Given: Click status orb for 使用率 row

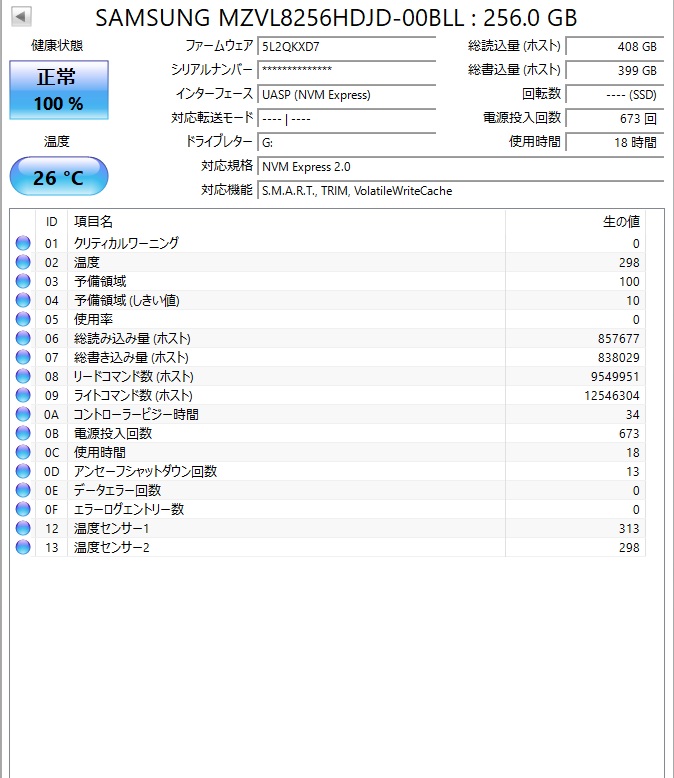Looking at the screenshot, I should click(x=23, y=319).
